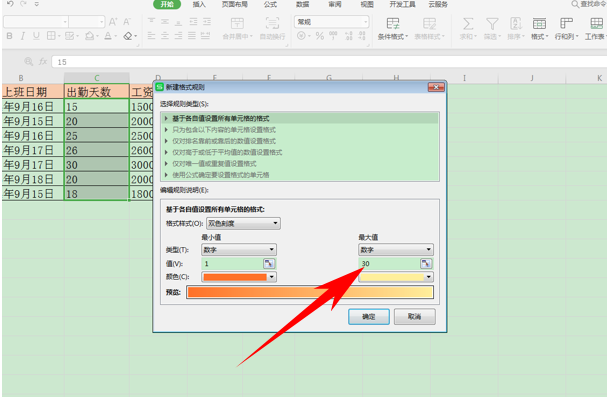Select rule type 仅对高于或低于平均值的数值设置格式
Viewport: 607px width, 397px height.
(x=300, y=152)
